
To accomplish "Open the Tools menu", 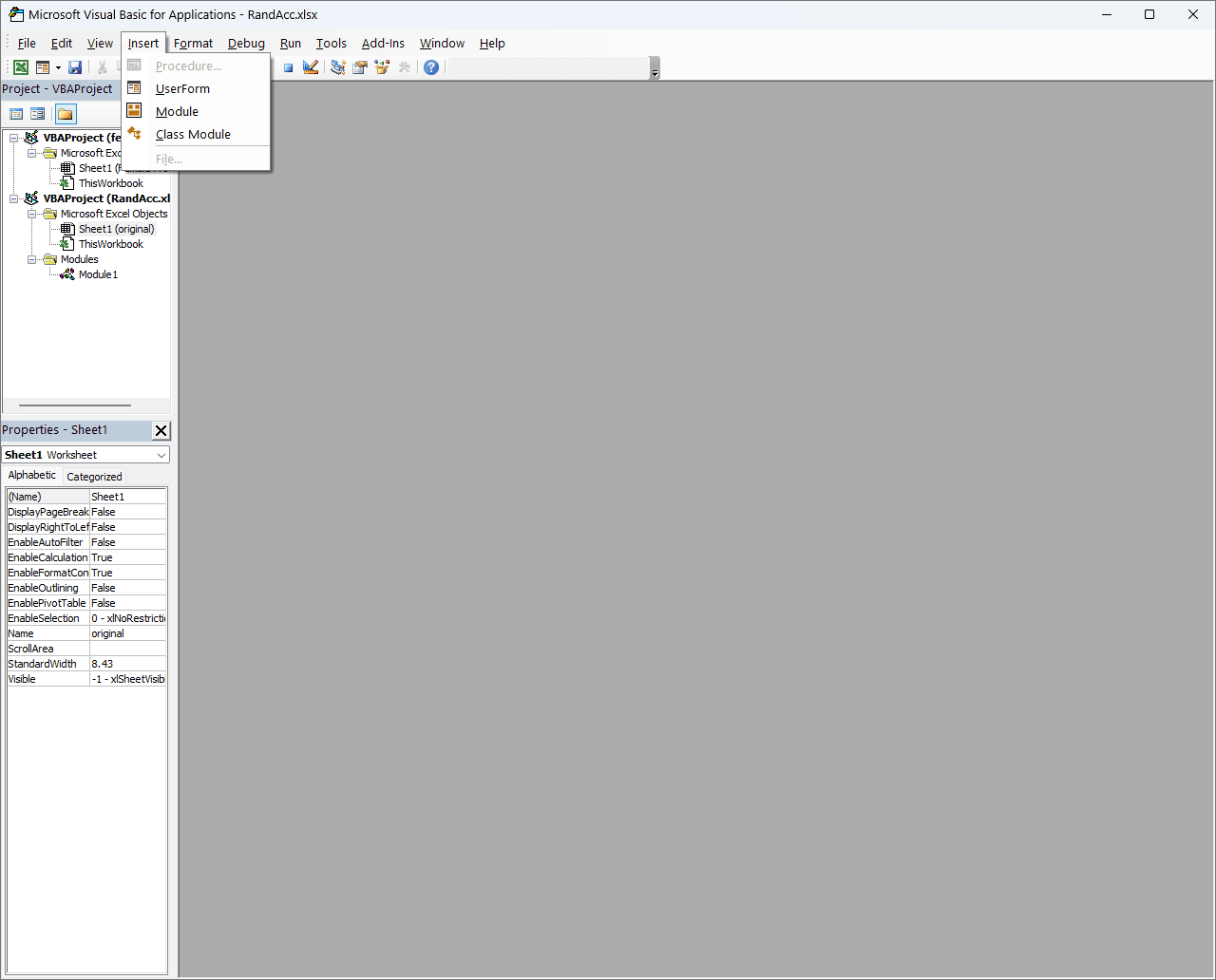I will click(332, 43).
